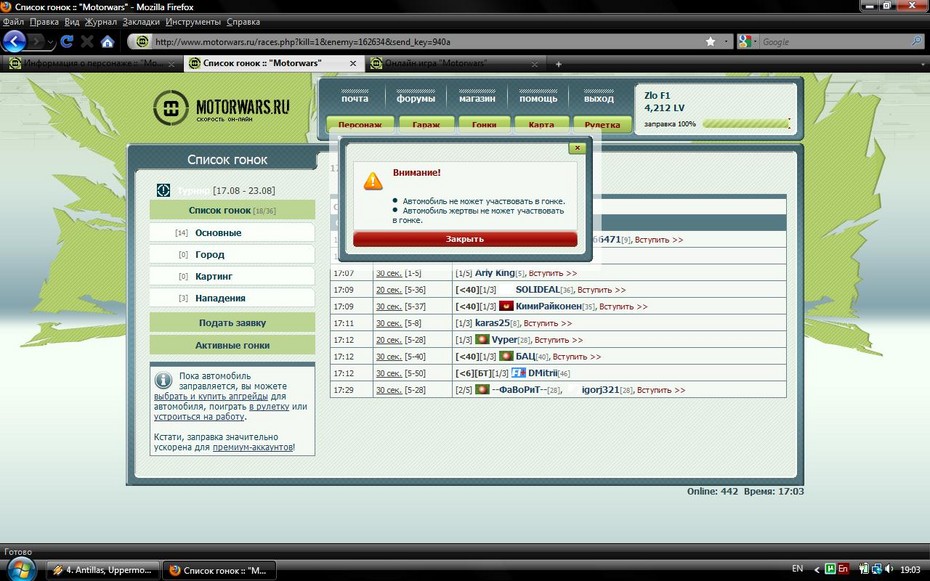The image size is (930, 581).
Task: Join karas25 race via Вступить link
Action: (x=547, y=323)
